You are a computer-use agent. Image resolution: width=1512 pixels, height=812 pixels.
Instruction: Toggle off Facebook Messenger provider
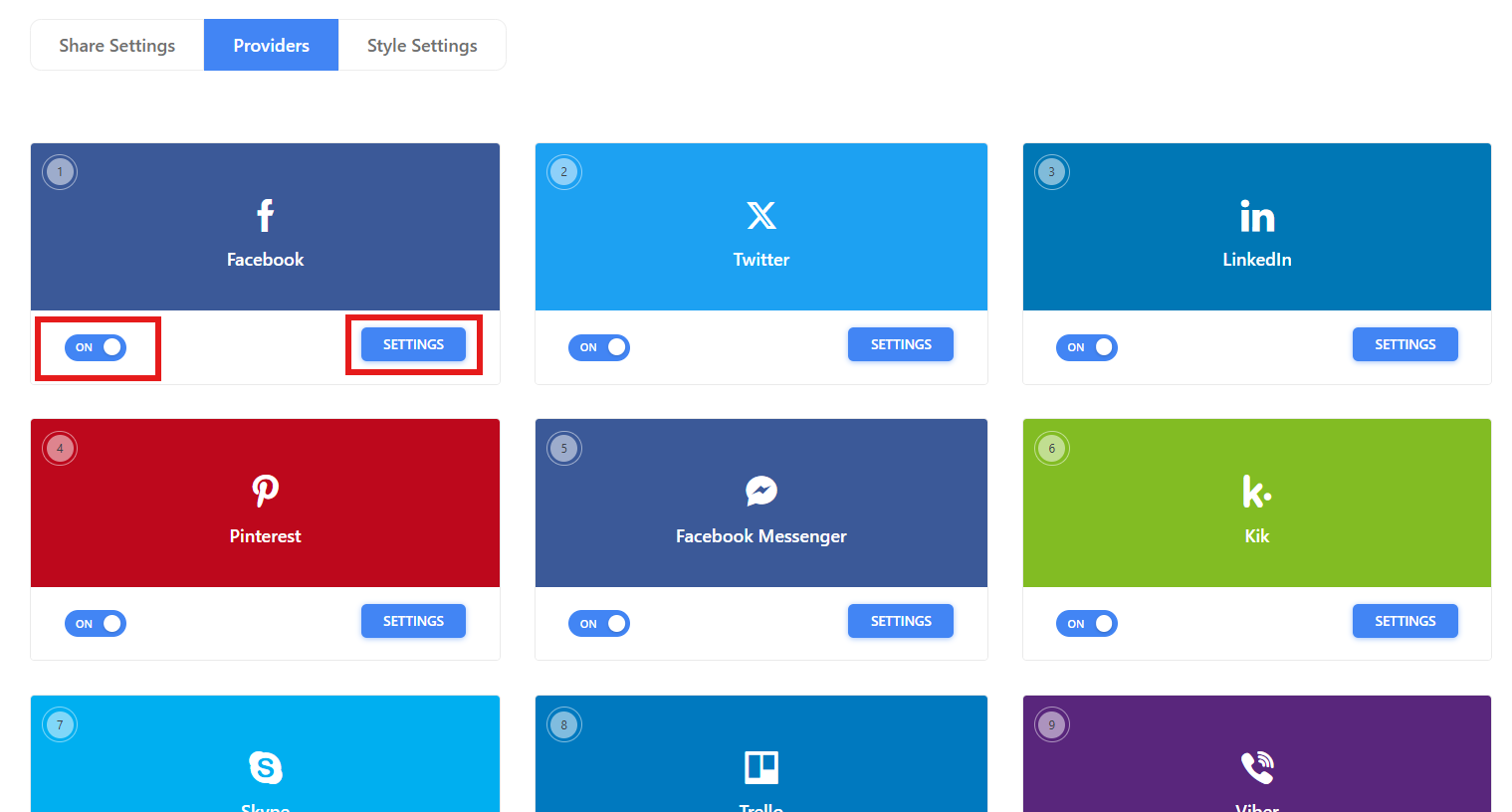point(599,624)
